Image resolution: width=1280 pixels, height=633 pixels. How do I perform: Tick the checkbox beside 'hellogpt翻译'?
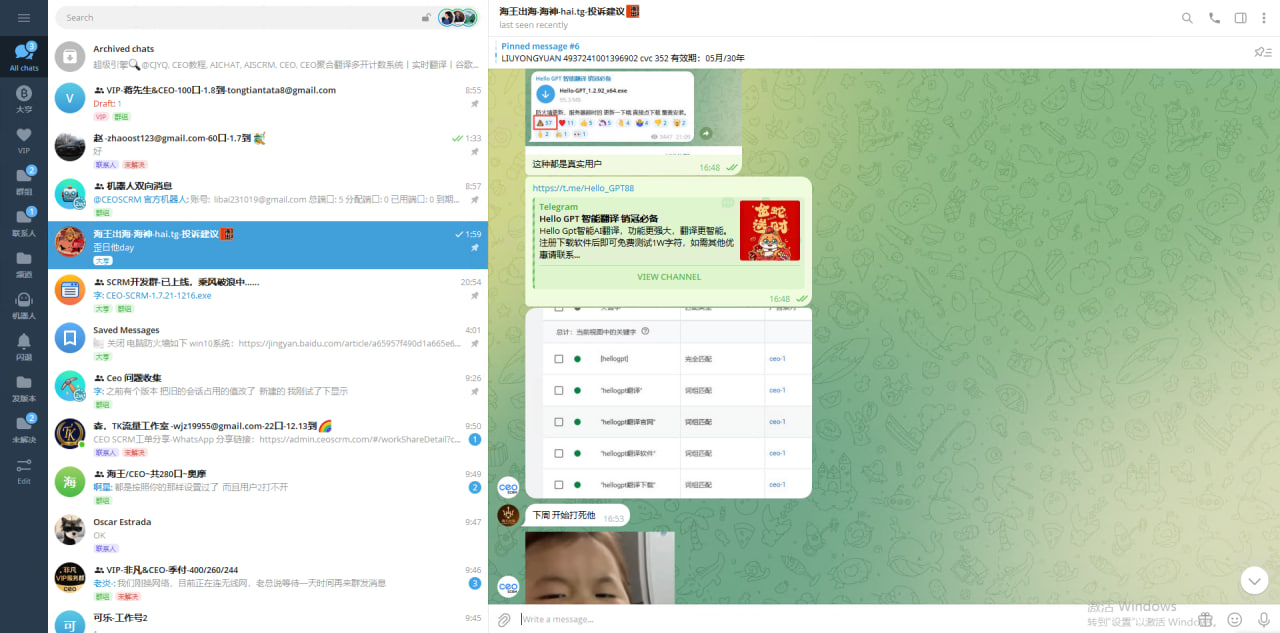point(558,391)
